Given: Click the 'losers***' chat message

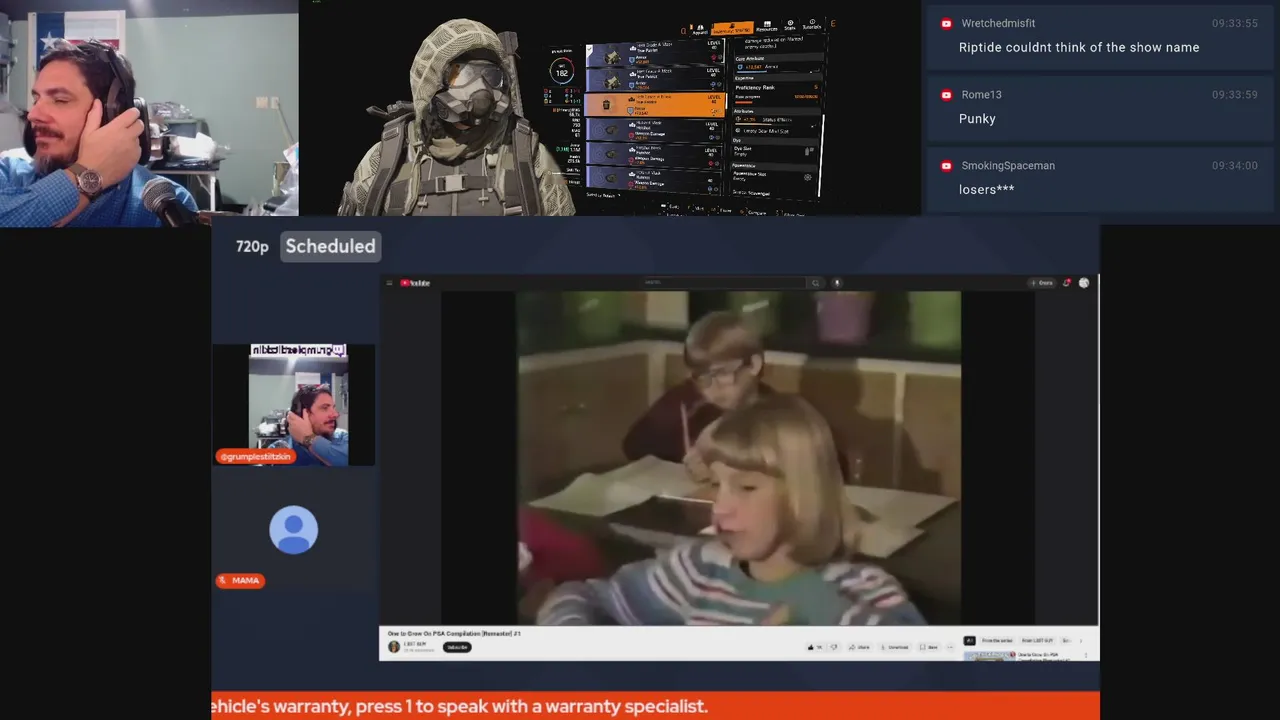Looking at the screenshot, I should (x=986, y=189).
